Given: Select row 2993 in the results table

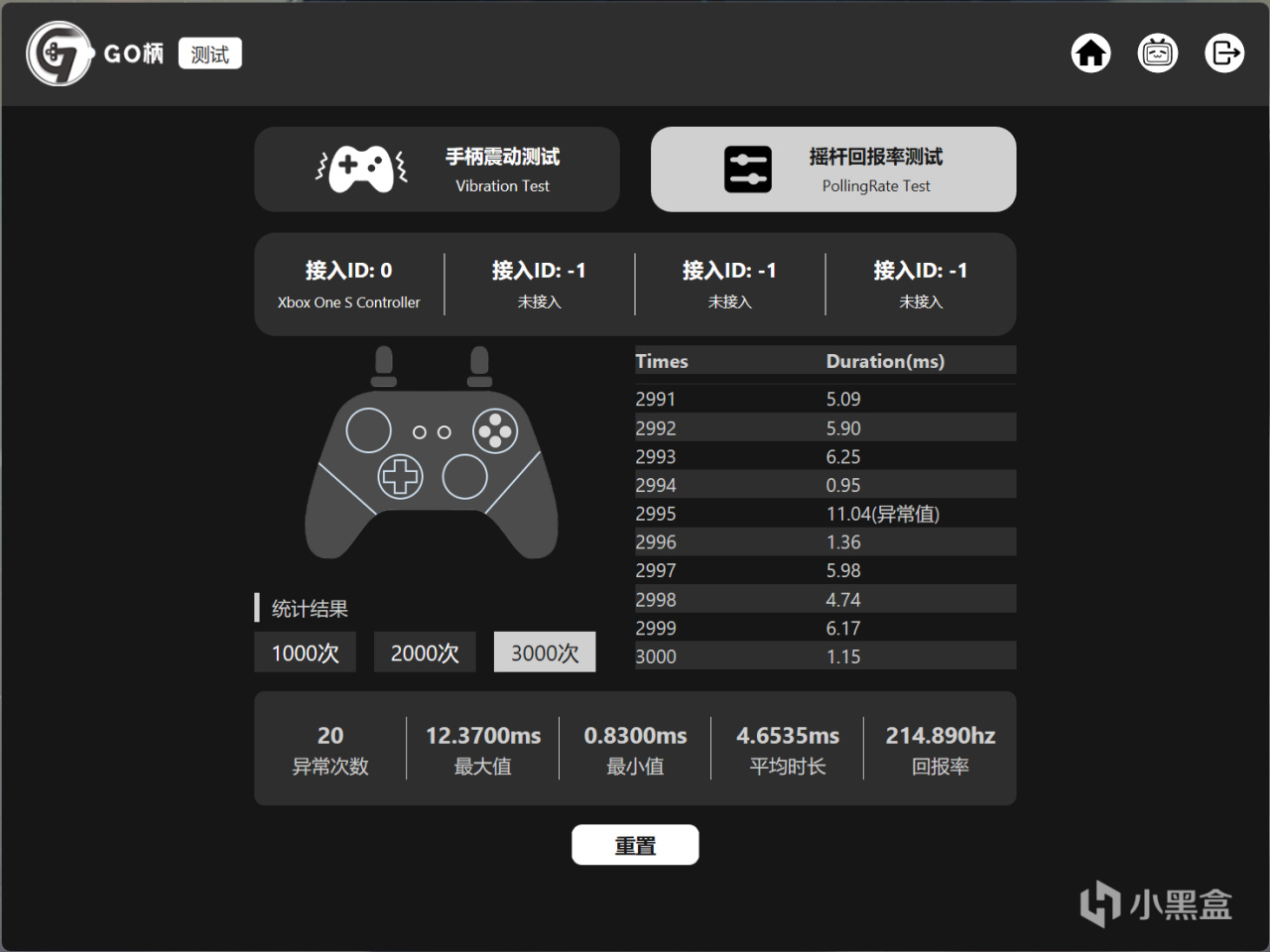Looking at the screenshot, I should click(x=825, y=456).
